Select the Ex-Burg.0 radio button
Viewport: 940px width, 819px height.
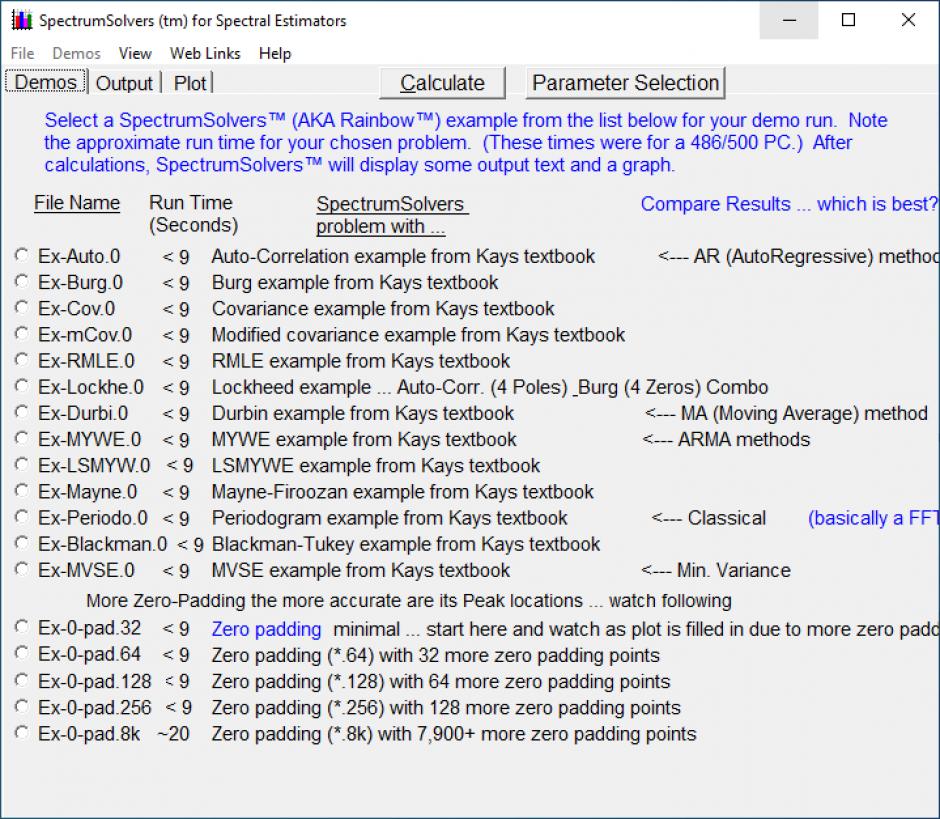click(22, 281)
